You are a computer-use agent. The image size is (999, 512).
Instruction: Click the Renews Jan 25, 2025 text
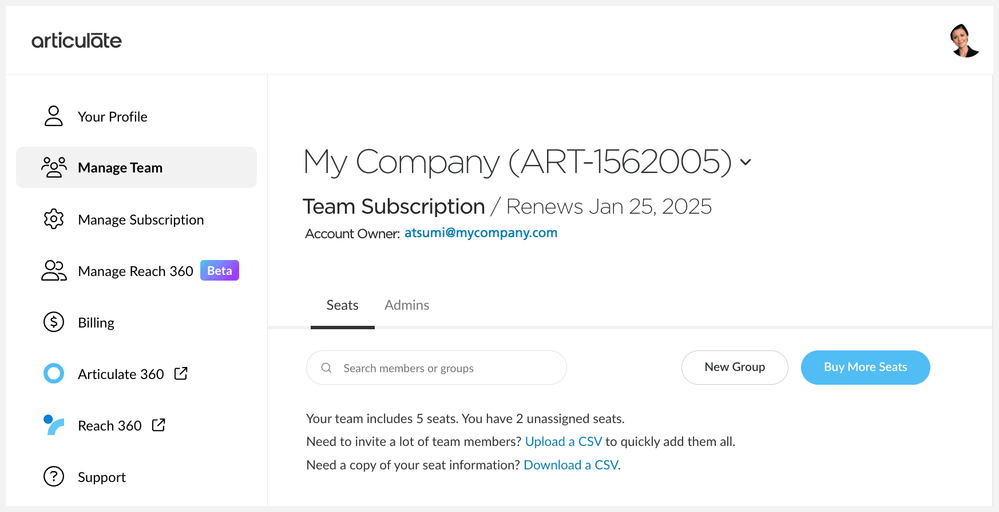pyautogui.click(x=608, y=207)
